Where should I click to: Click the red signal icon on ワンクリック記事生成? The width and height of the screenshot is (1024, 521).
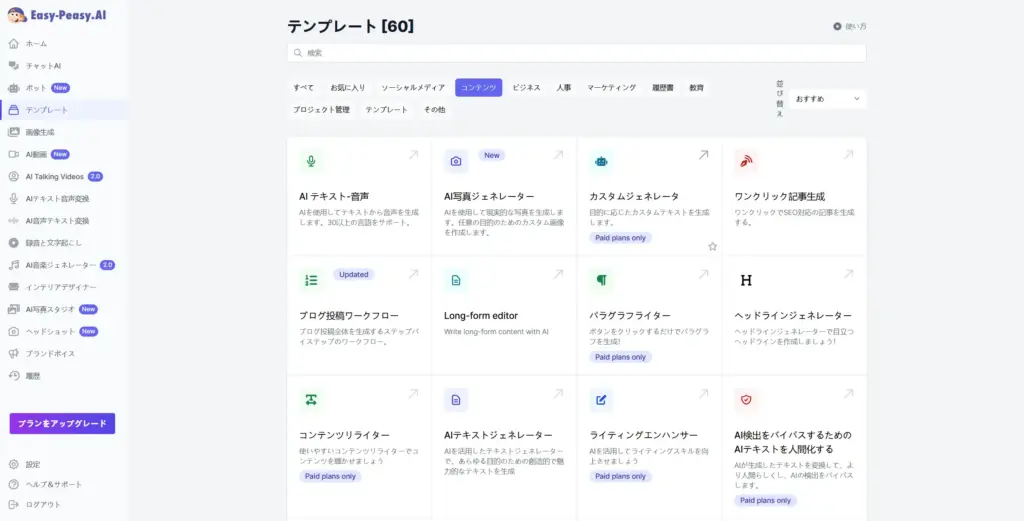click(x=746, y=161)
